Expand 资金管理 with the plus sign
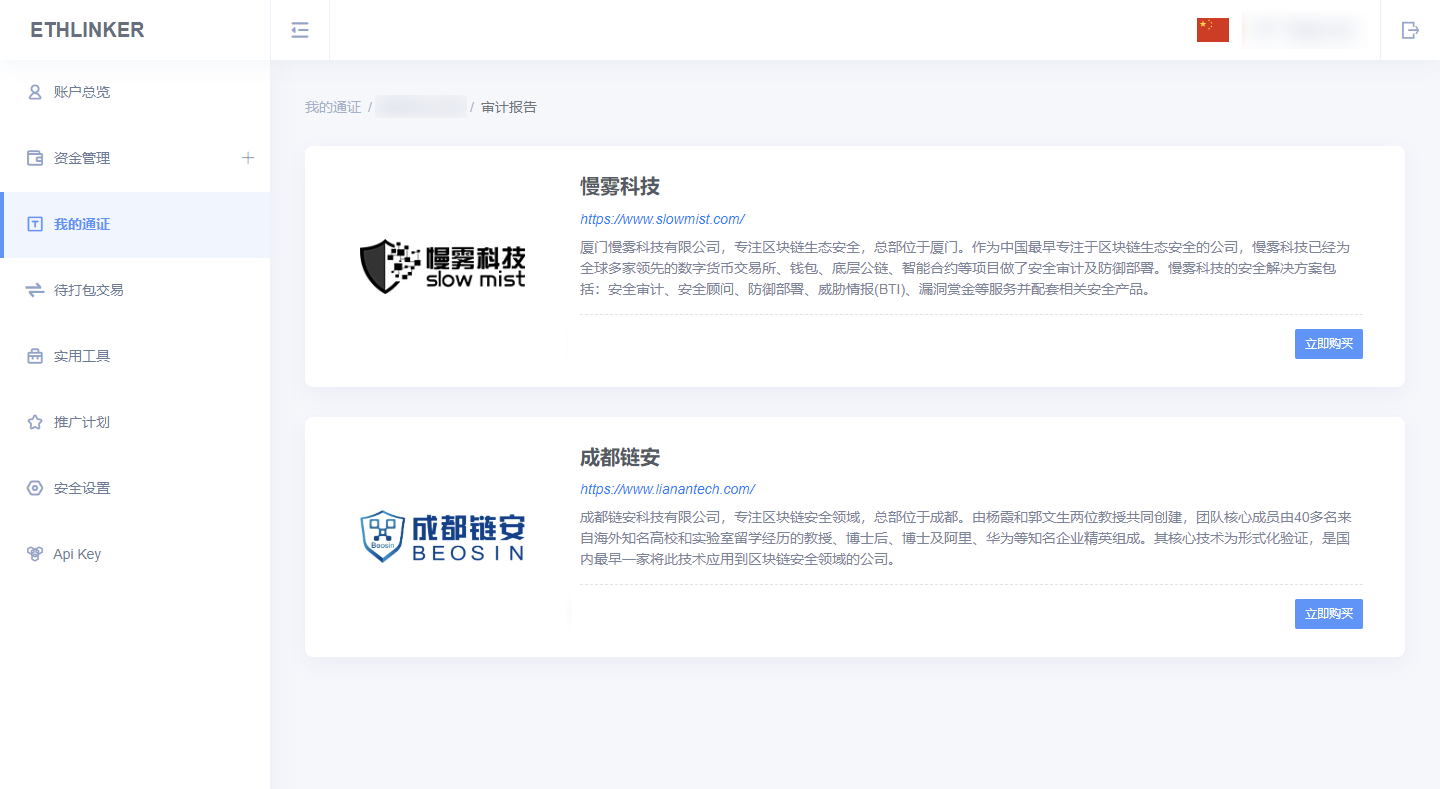Screen dimensions: 1440x789 248,158
